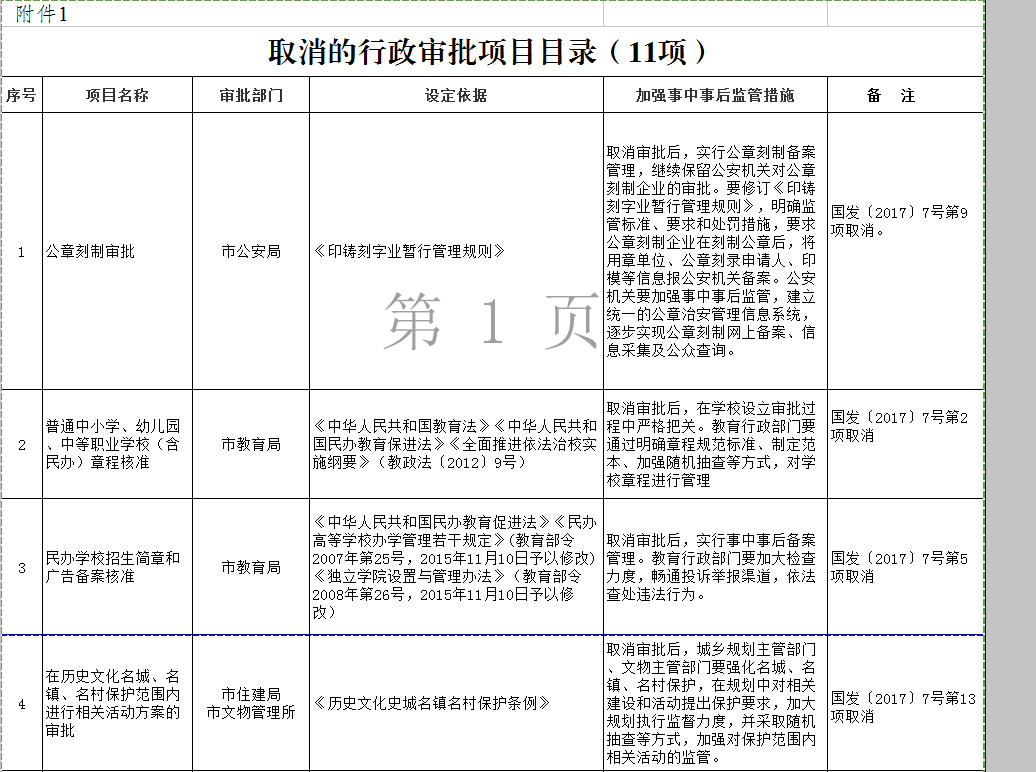This screenshot has height=772, width=1036.
Task: Click the 《历史文化史城名镇名村保护条例》 basis cell
Action: (456, 703)
